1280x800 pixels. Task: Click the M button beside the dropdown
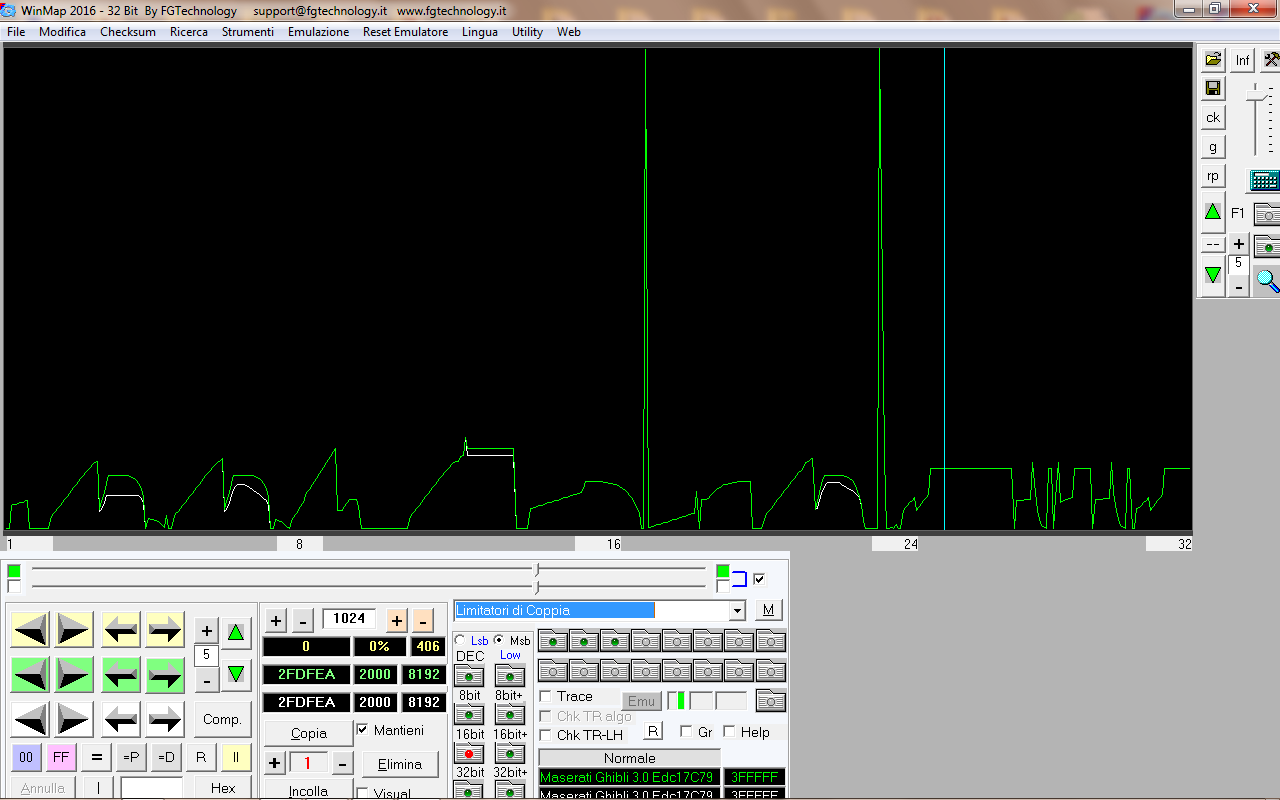768,610
